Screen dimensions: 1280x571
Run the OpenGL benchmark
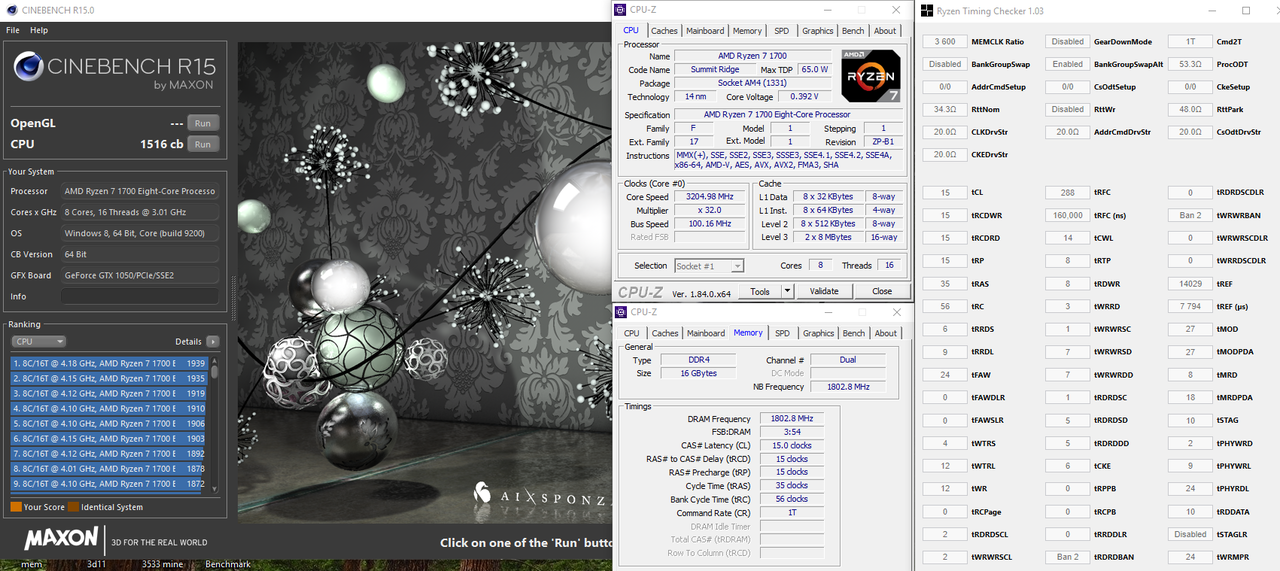(x=202, y=123)
